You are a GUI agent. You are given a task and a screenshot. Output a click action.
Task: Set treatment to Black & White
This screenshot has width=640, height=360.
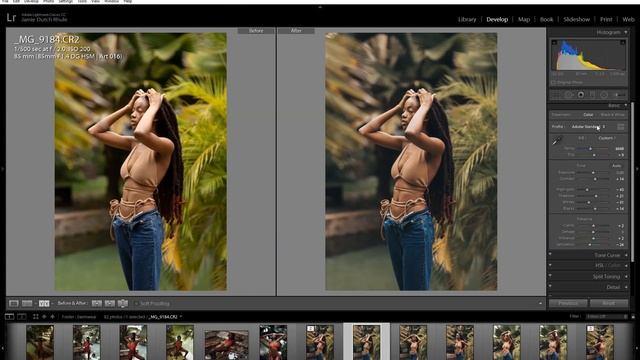pyautogui.click(x=613, y=115)
